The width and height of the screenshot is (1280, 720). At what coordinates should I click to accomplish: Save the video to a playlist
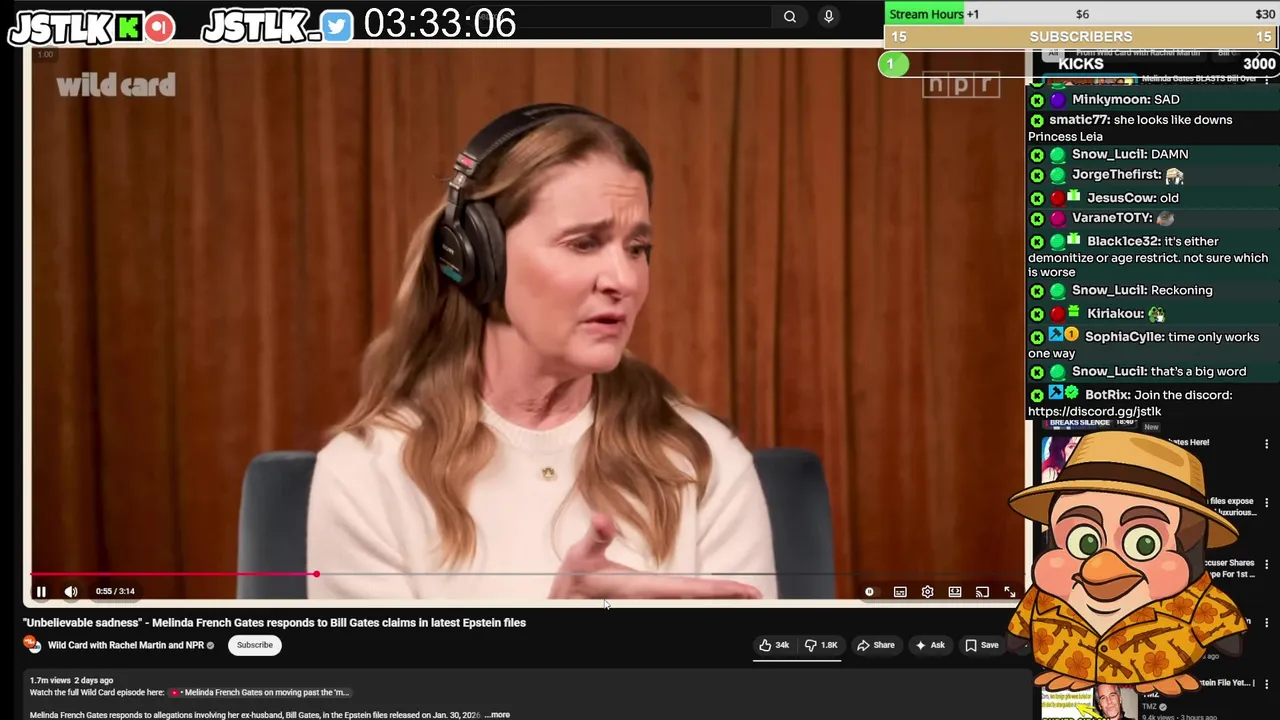pyautogui.click(x=982, y=645)
